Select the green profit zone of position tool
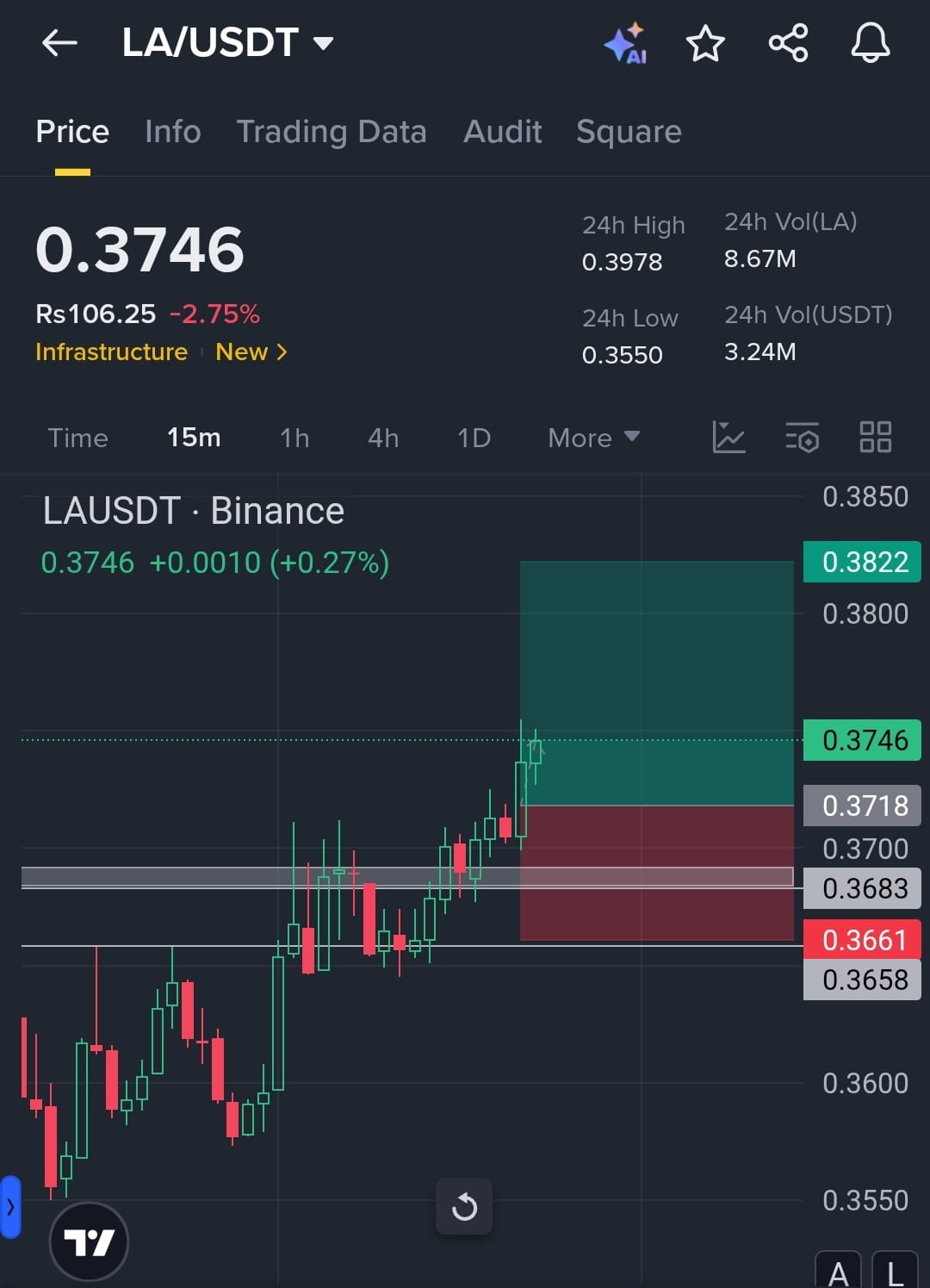930x1288 pixels. (657, 683)
